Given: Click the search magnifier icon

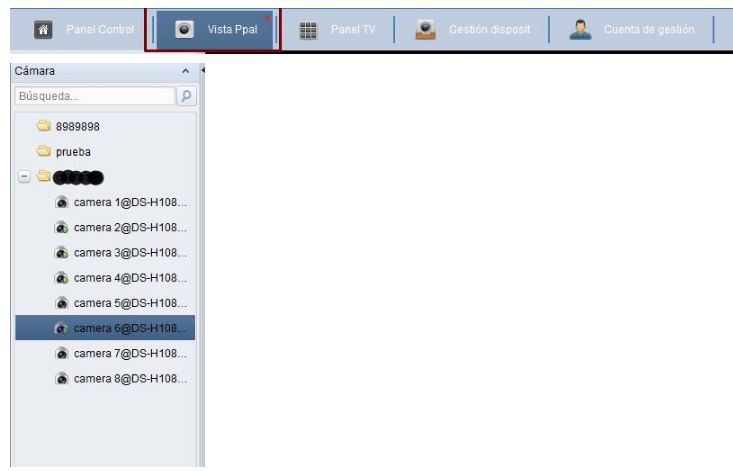Looking at the screenshot, I should click(185, 97).
